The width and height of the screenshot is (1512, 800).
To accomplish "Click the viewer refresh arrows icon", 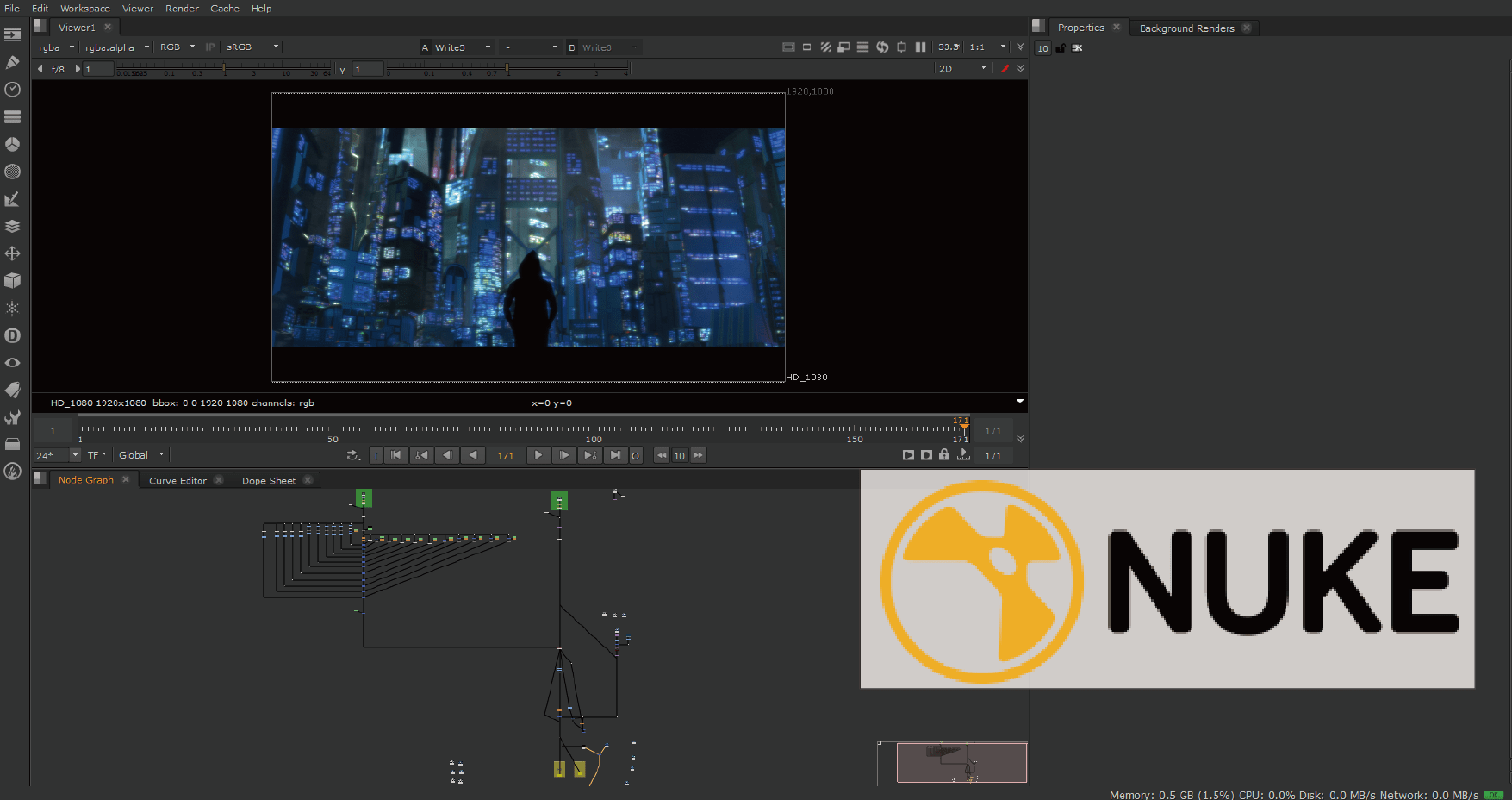I will coord(882,47).
